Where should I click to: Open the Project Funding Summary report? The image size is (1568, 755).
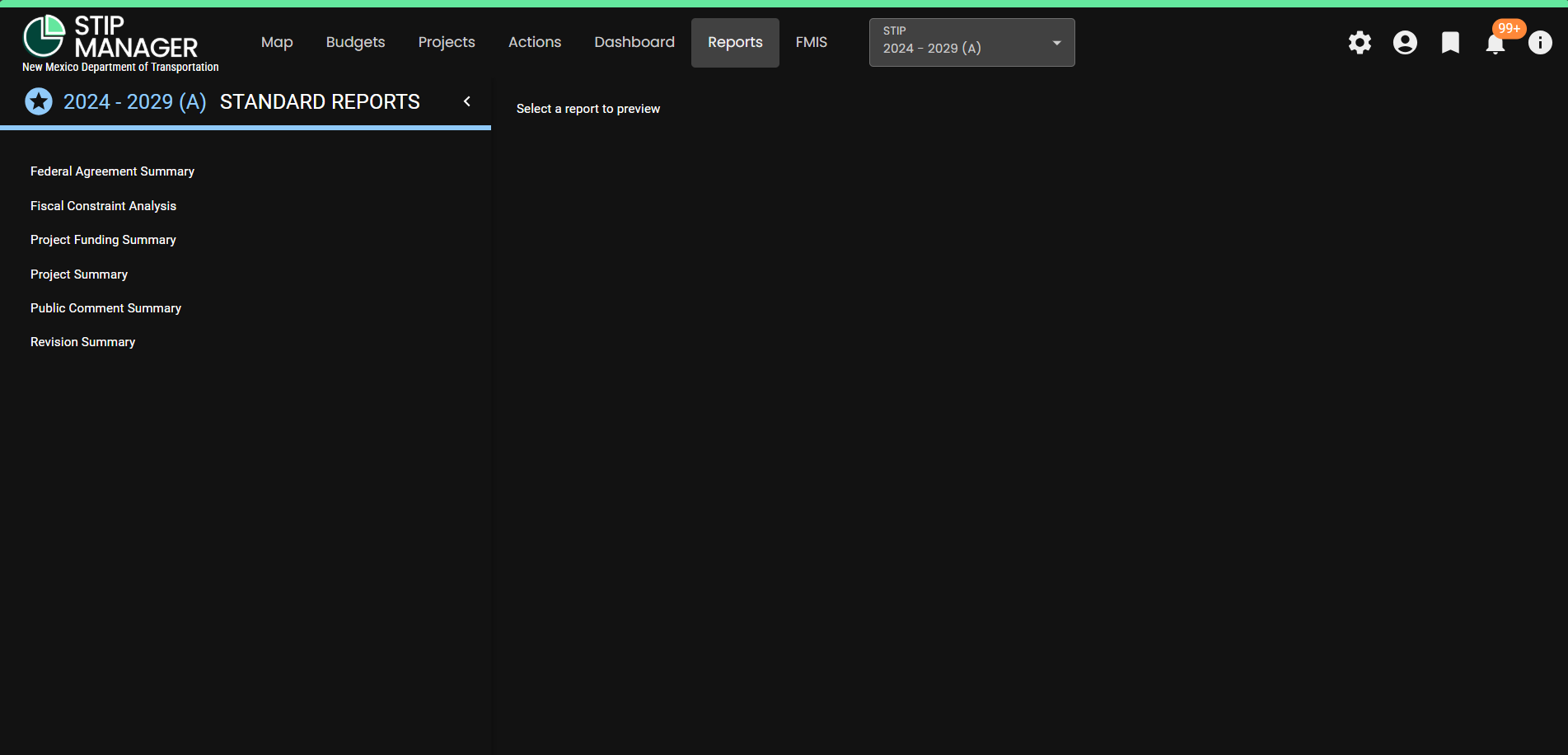coord(103,240)
